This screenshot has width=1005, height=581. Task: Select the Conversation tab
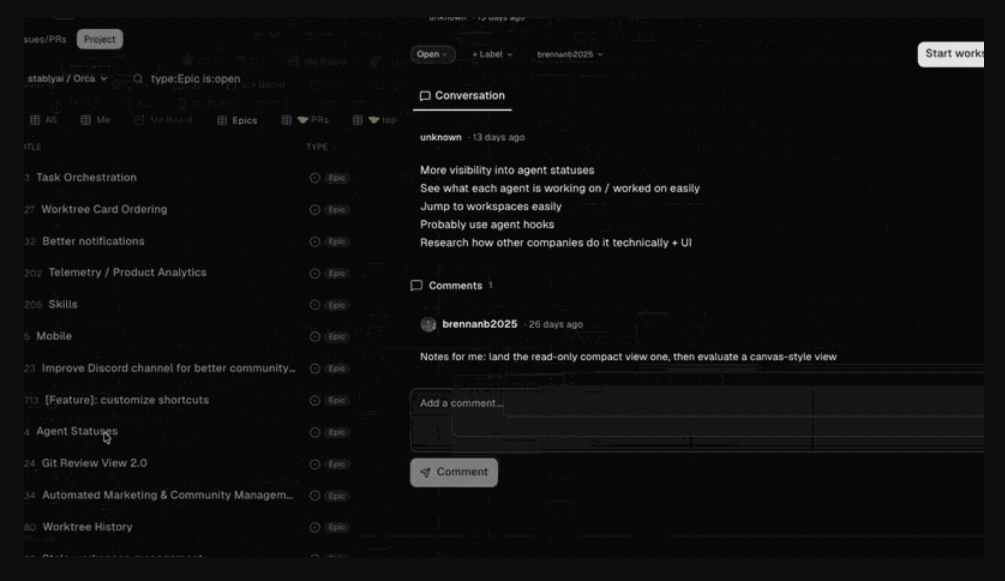(462, 96)
